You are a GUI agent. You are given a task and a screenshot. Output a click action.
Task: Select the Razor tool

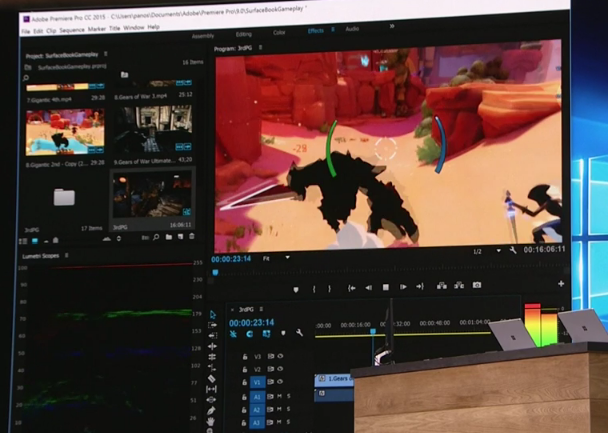[212, 368]
